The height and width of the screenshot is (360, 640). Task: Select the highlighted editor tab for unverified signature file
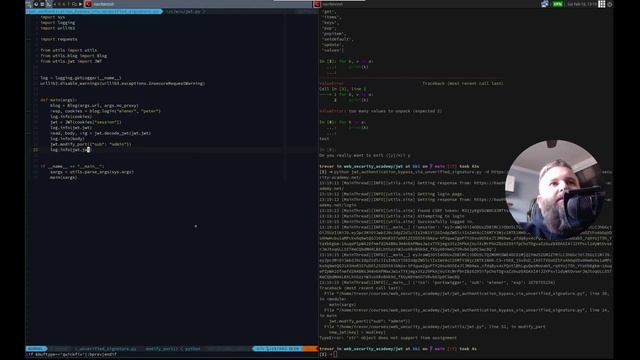click(x=94, y=12)
